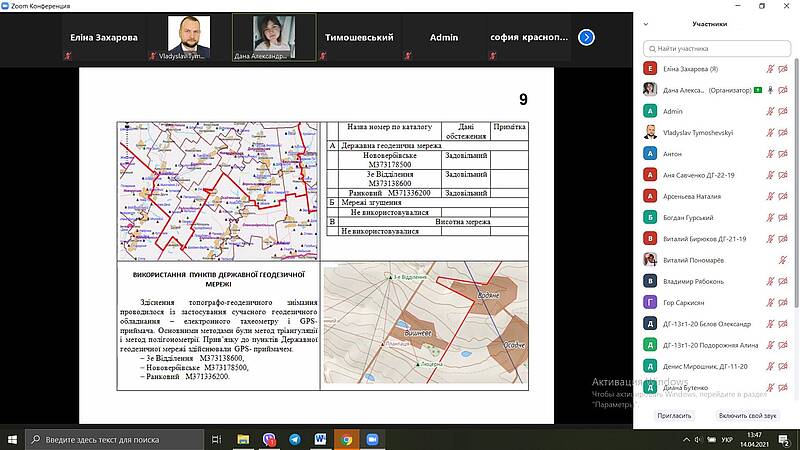This screenshot has height=450, width=800.
Task: Click muted mic icon for Богдан Гурський
Action: point(770,217)
